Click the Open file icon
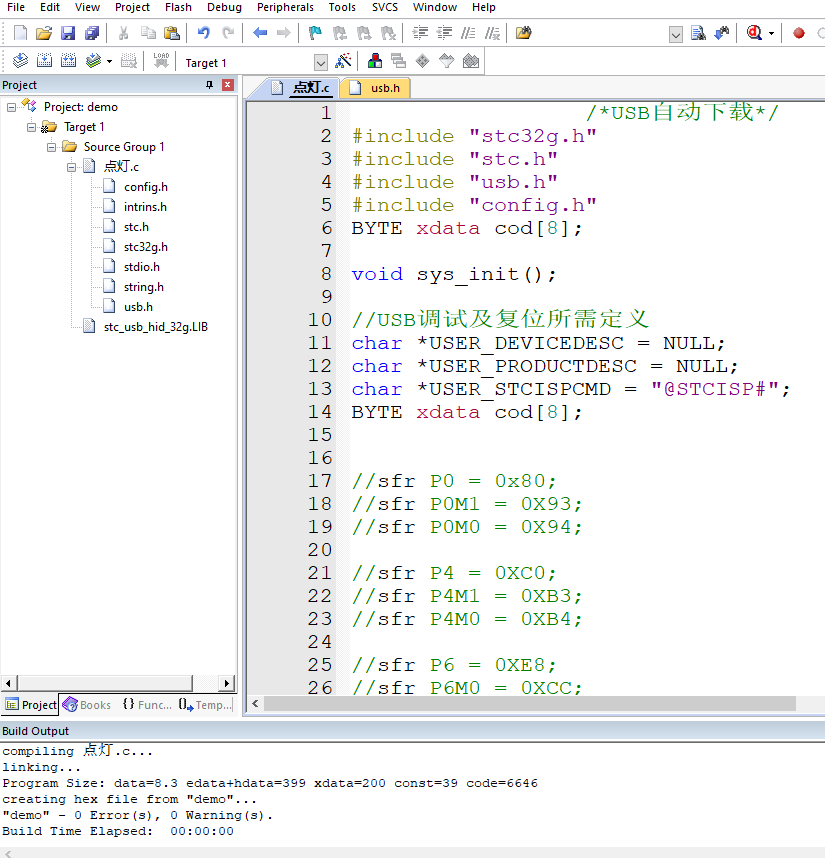This screenshot has height=858, width=825. tap(44, 33)
